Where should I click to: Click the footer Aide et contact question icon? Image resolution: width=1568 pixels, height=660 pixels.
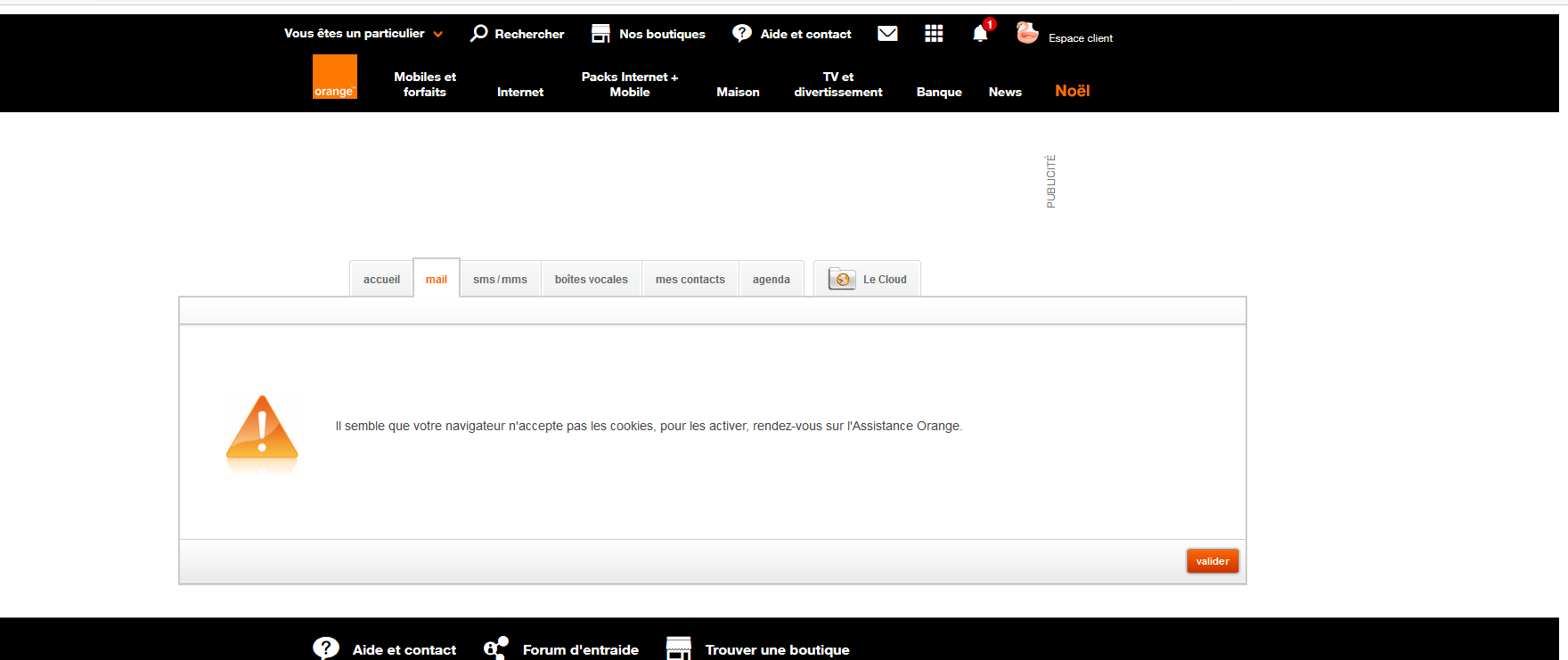tap(326, 648)
